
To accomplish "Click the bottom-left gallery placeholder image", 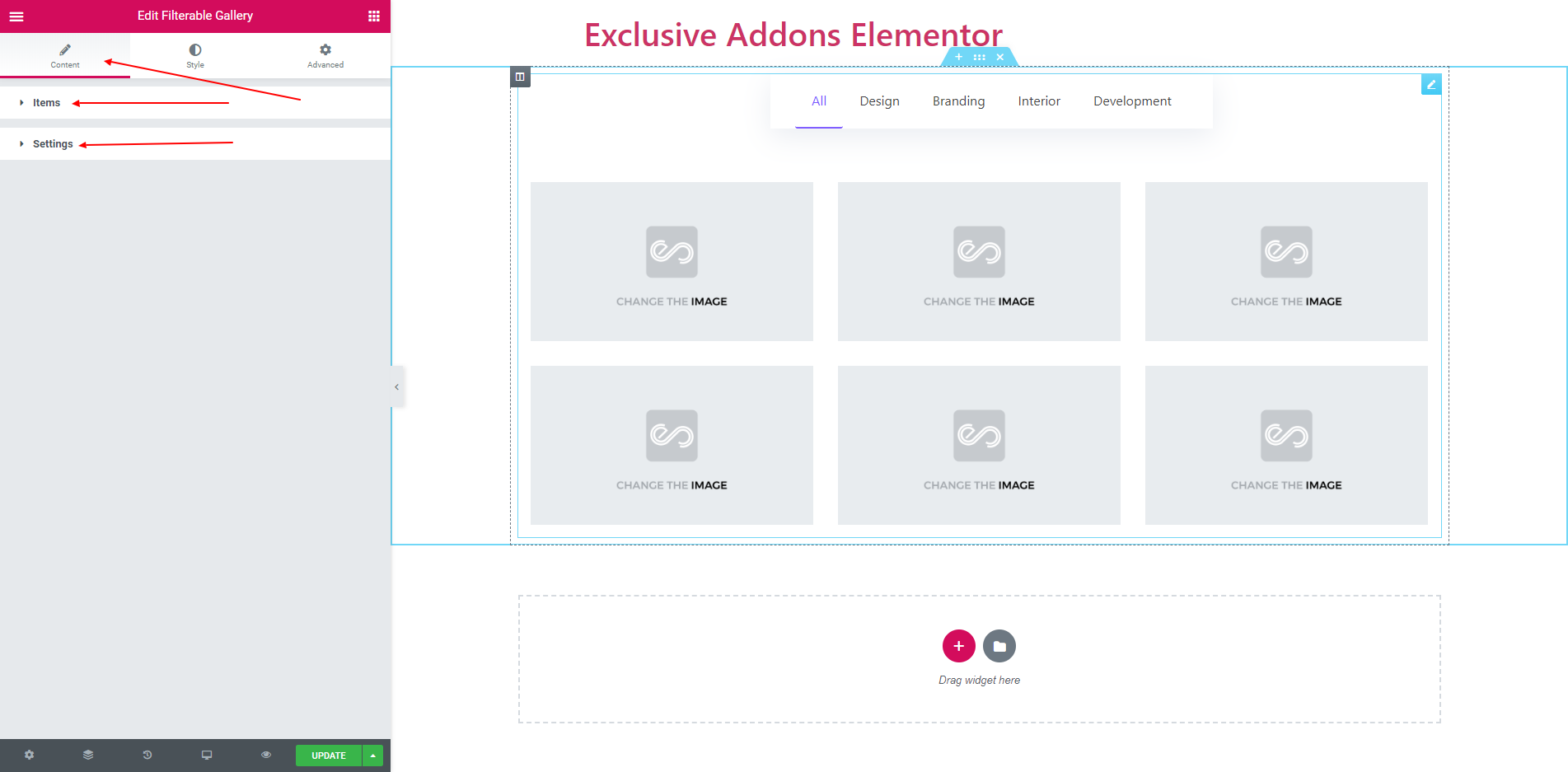I will tap(672, 445).
